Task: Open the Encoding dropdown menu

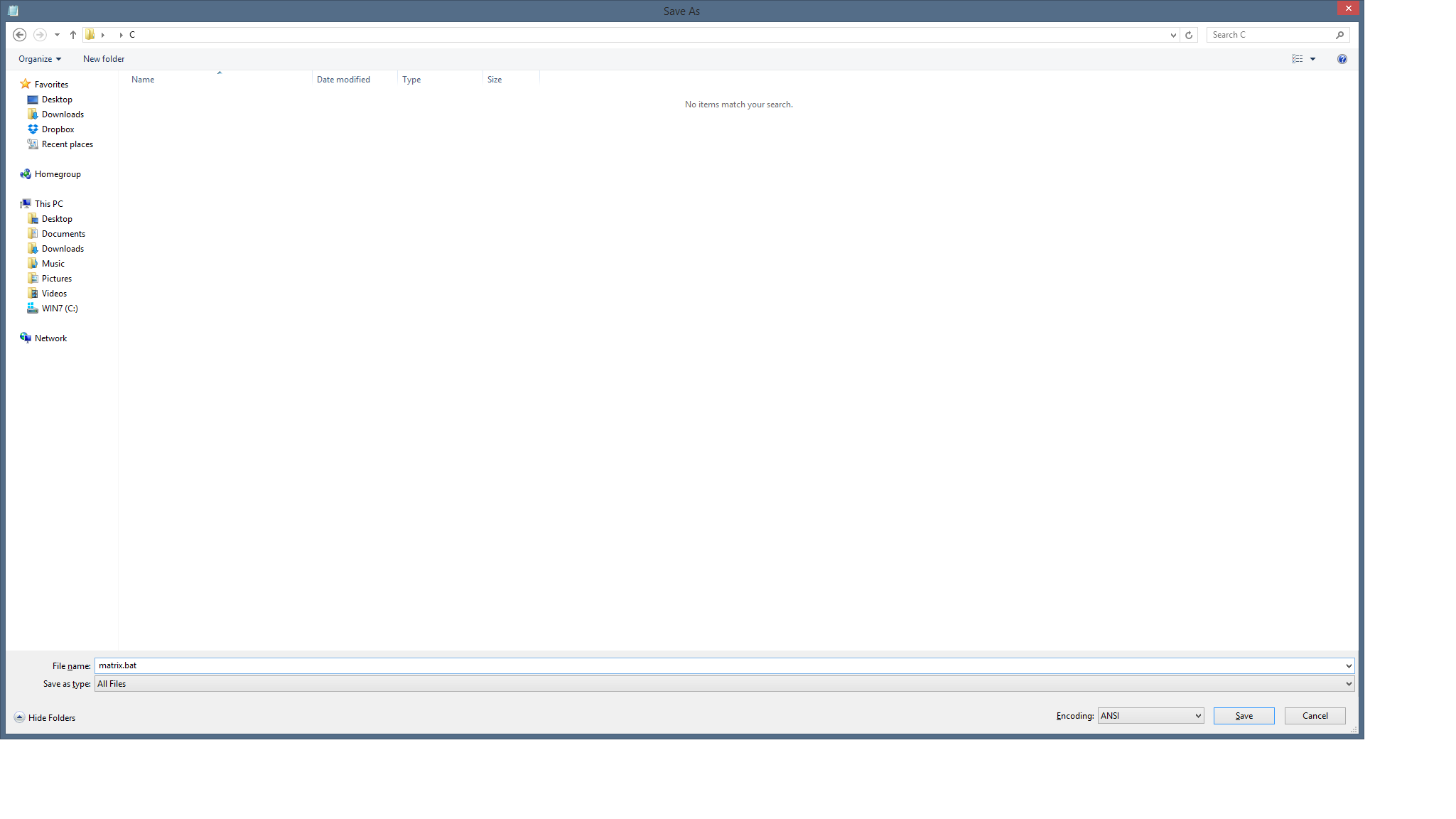Action: [x=1150, y=715]
